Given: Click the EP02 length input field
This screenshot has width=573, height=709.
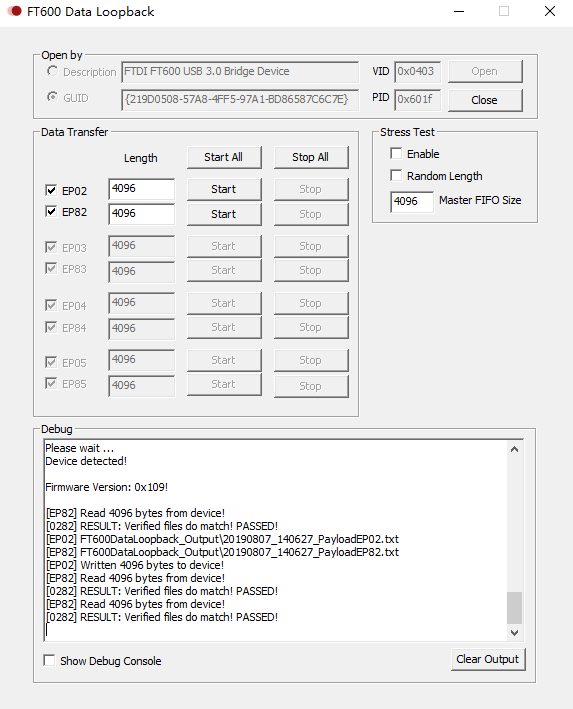Looking at the screenshot, I should coord(142,189).
